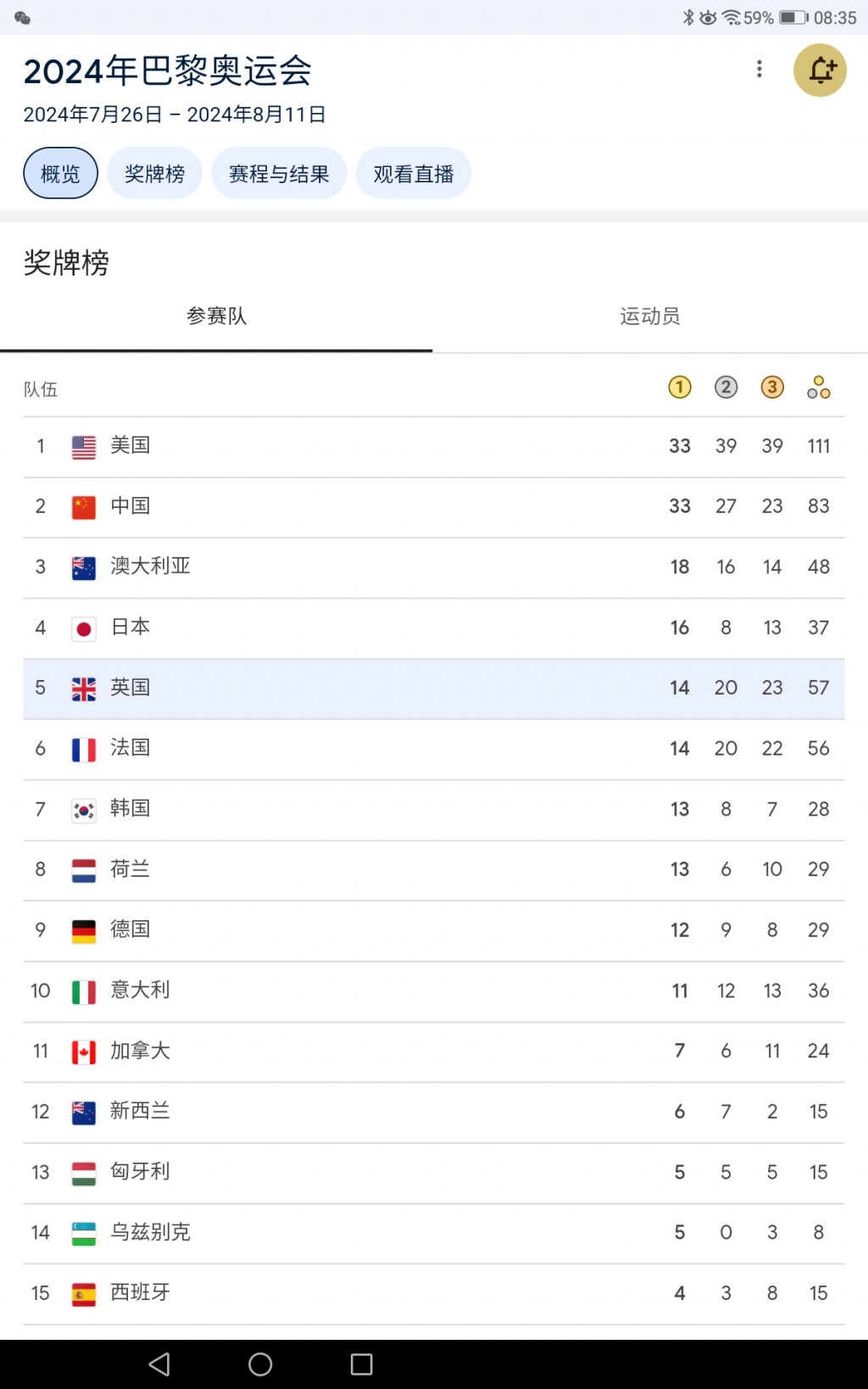Open the 观看直播 chip
Viewport: 868px width, 1389px height.
(414, 173)
